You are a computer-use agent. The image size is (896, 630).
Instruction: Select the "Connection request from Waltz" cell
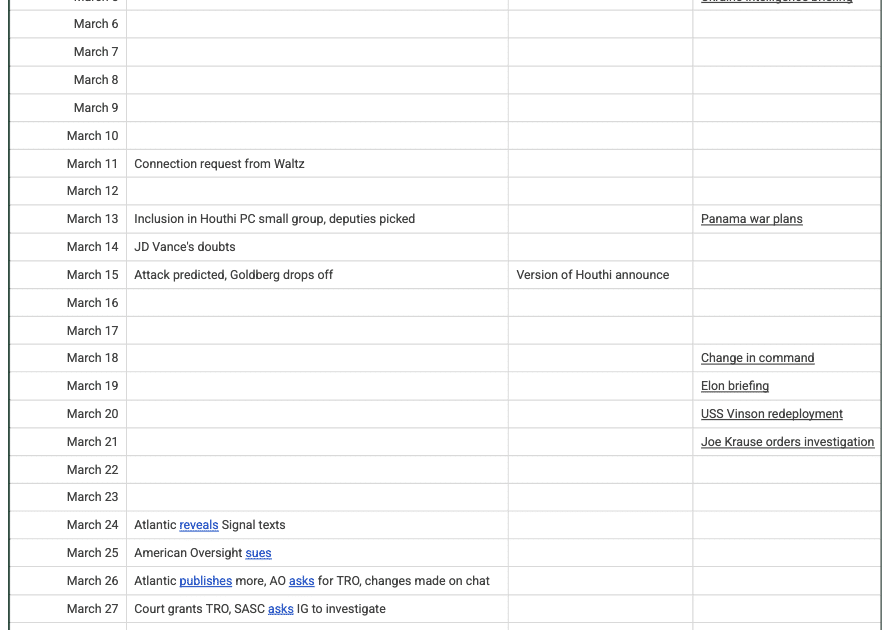click(x=219, y=164)
